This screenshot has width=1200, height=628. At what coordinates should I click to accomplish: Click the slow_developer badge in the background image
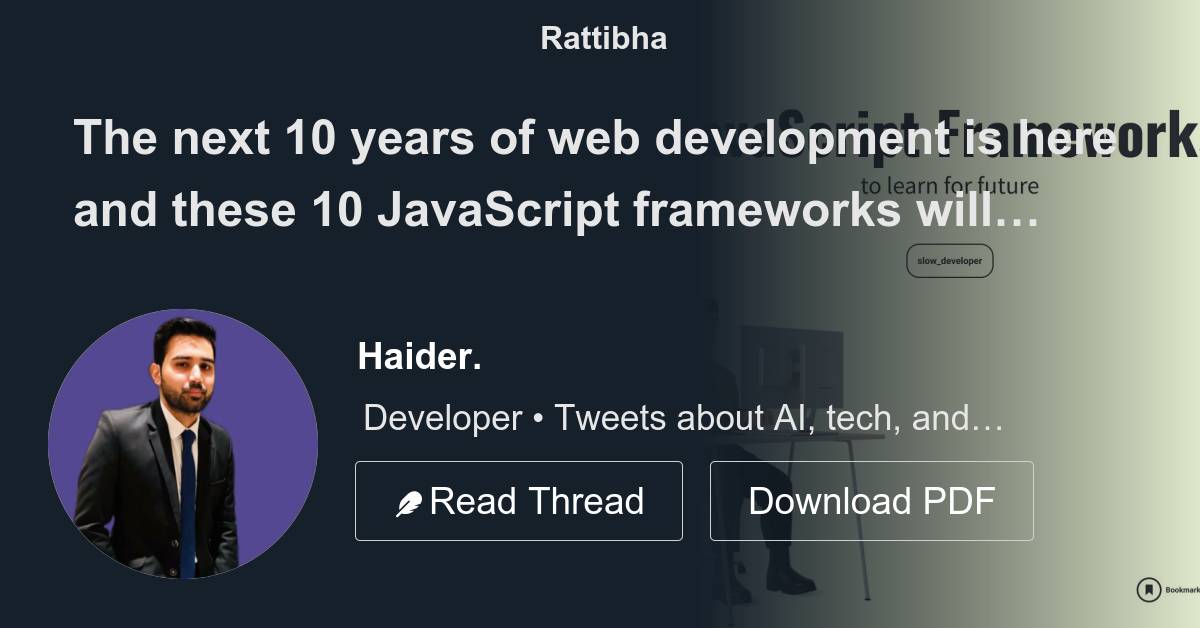[949, 260]
